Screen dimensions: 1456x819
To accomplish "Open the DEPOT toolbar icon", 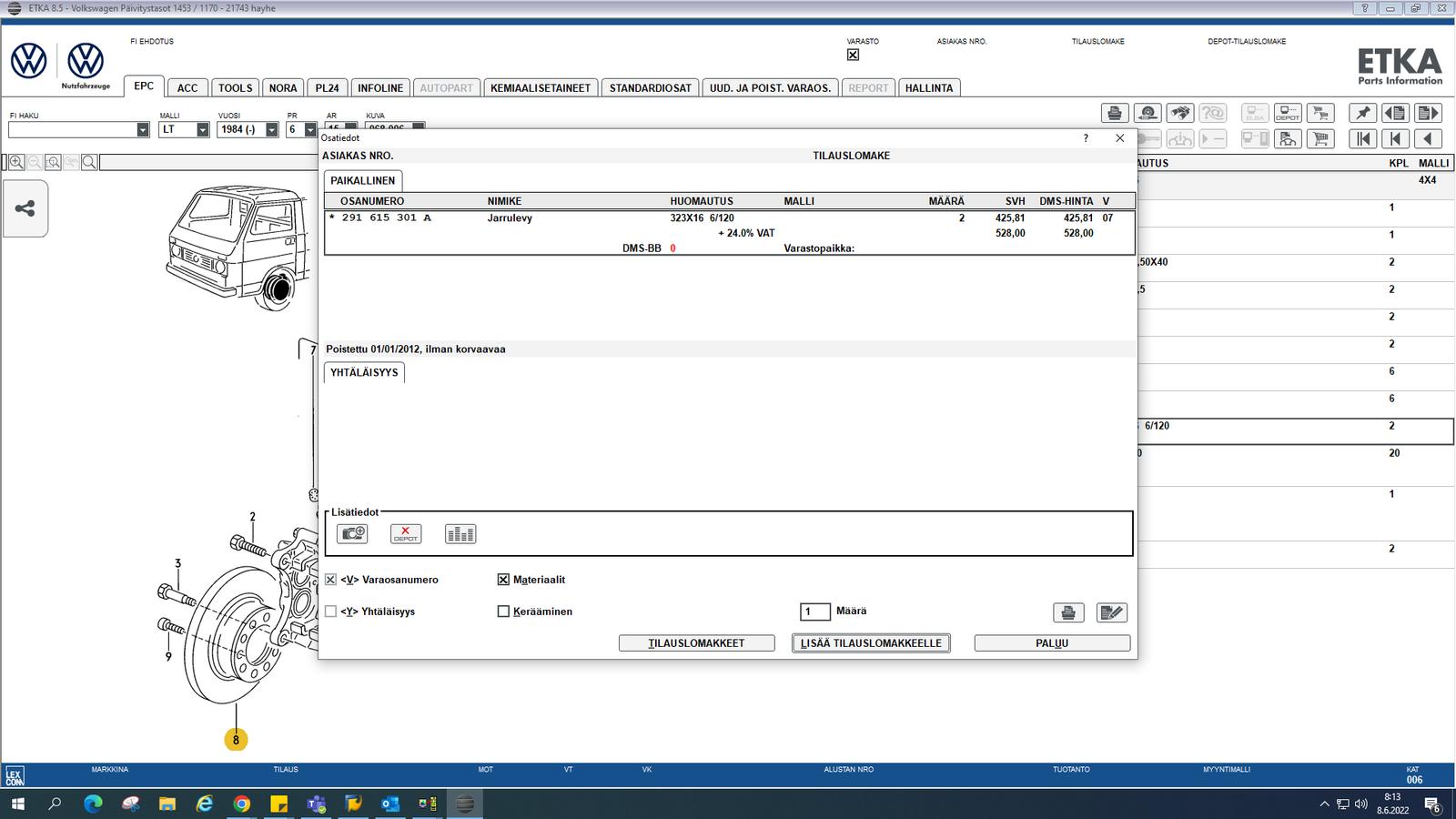I will (1288, 113).
